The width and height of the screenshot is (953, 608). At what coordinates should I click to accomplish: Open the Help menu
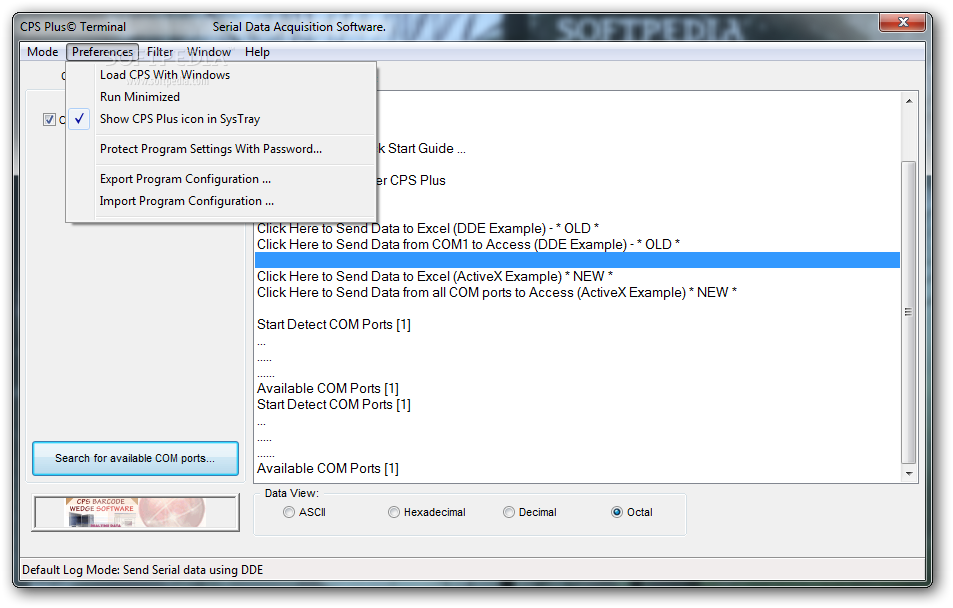[257, 52]
